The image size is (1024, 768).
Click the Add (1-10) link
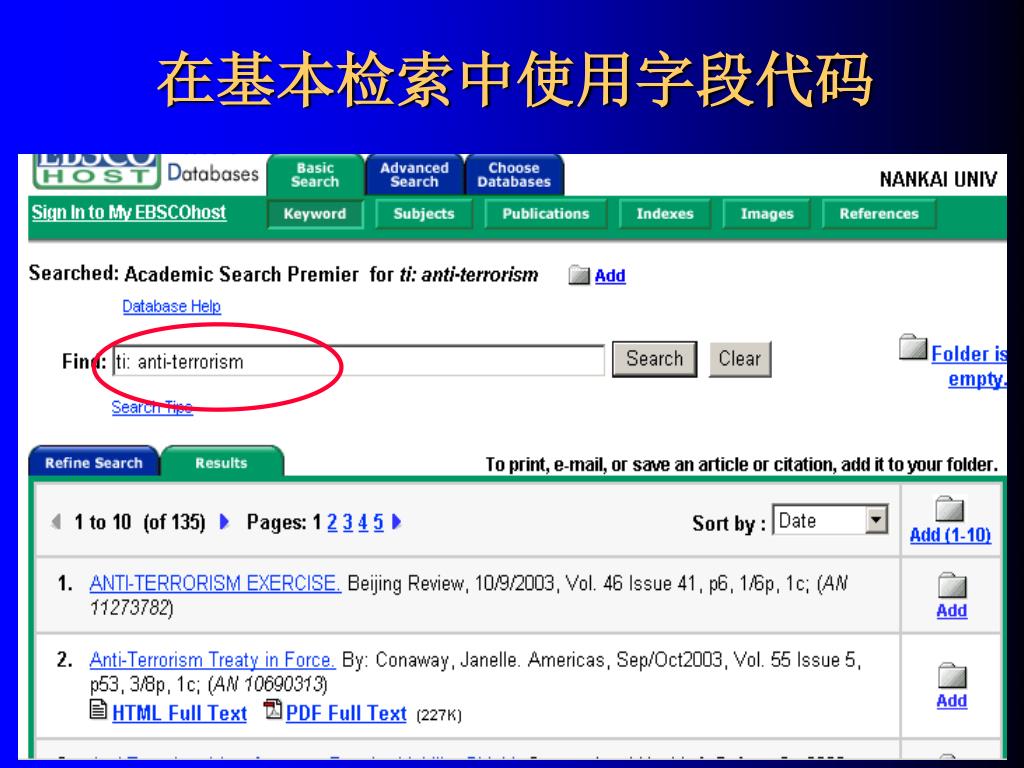[x=950, y=535]
